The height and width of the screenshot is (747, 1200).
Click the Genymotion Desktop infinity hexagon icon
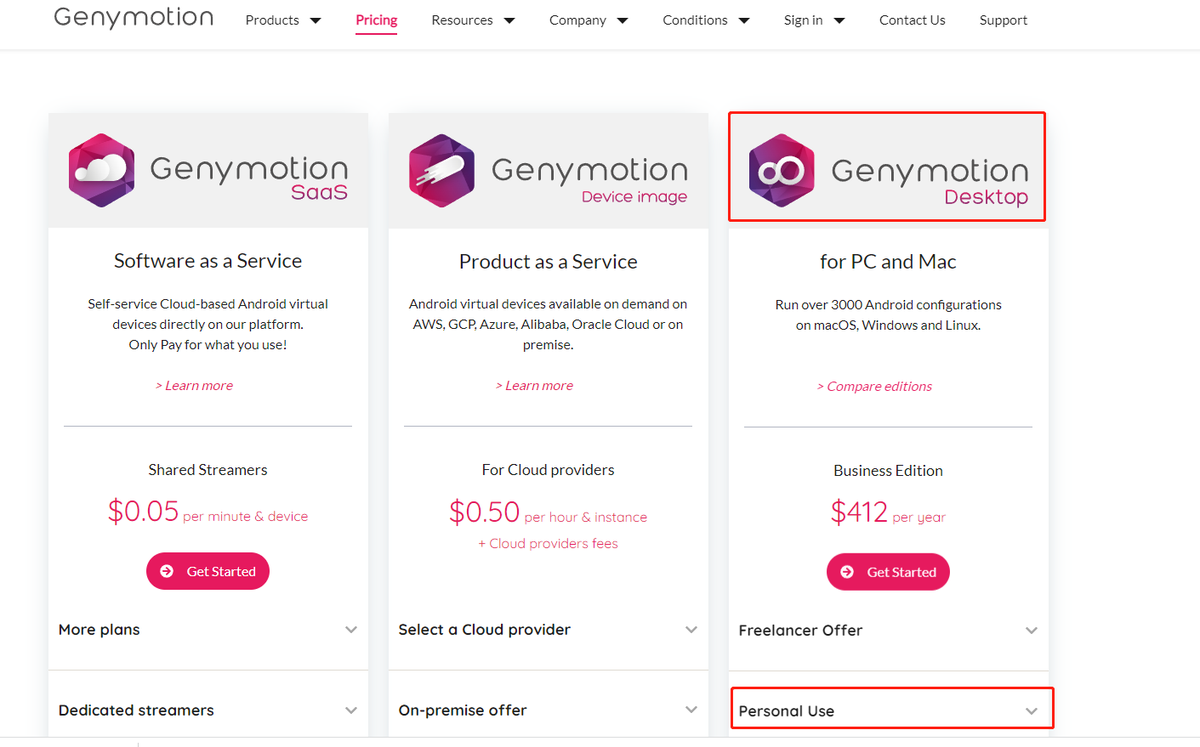pyautogui.click(x=781, y=171)
